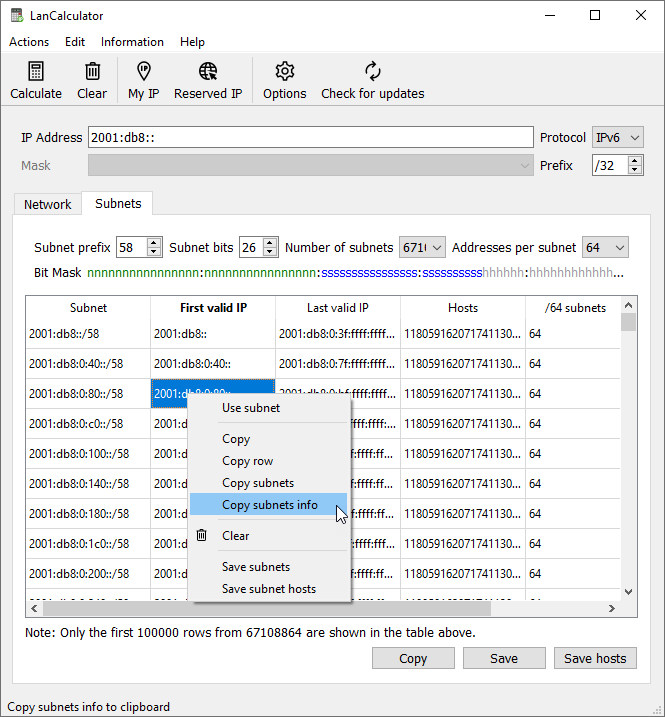Image resolution: width=665 pixels, height=717 pixels.
Task: Open the Number of subnets dropdown
Action: click(422, 247)
